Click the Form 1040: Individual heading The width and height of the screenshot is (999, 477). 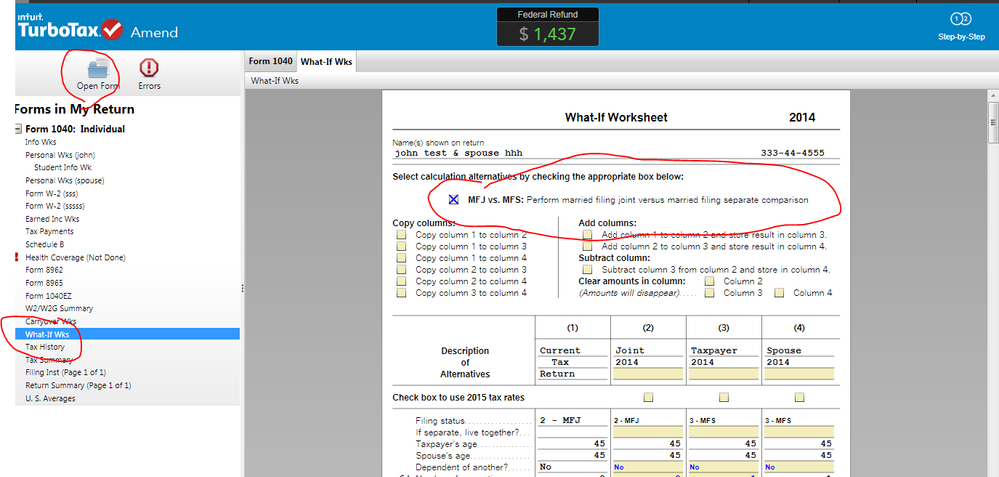pos(75,129)
